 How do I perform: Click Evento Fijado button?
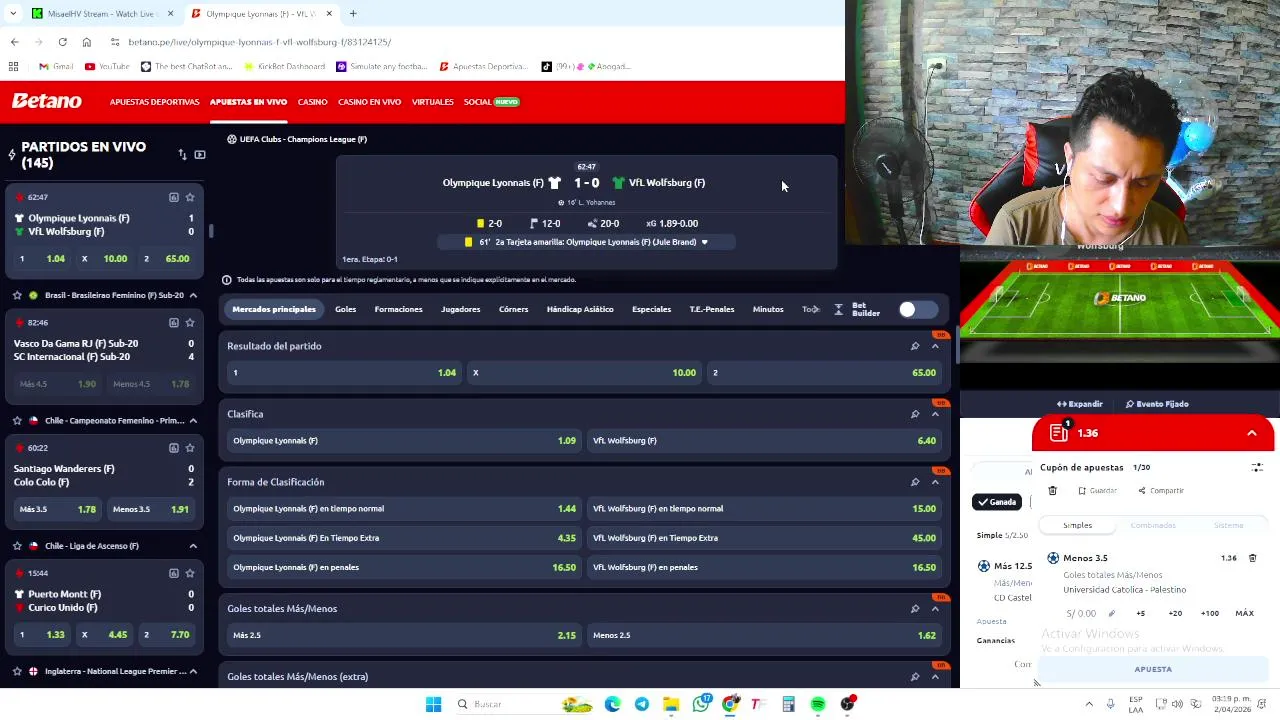1157,404
